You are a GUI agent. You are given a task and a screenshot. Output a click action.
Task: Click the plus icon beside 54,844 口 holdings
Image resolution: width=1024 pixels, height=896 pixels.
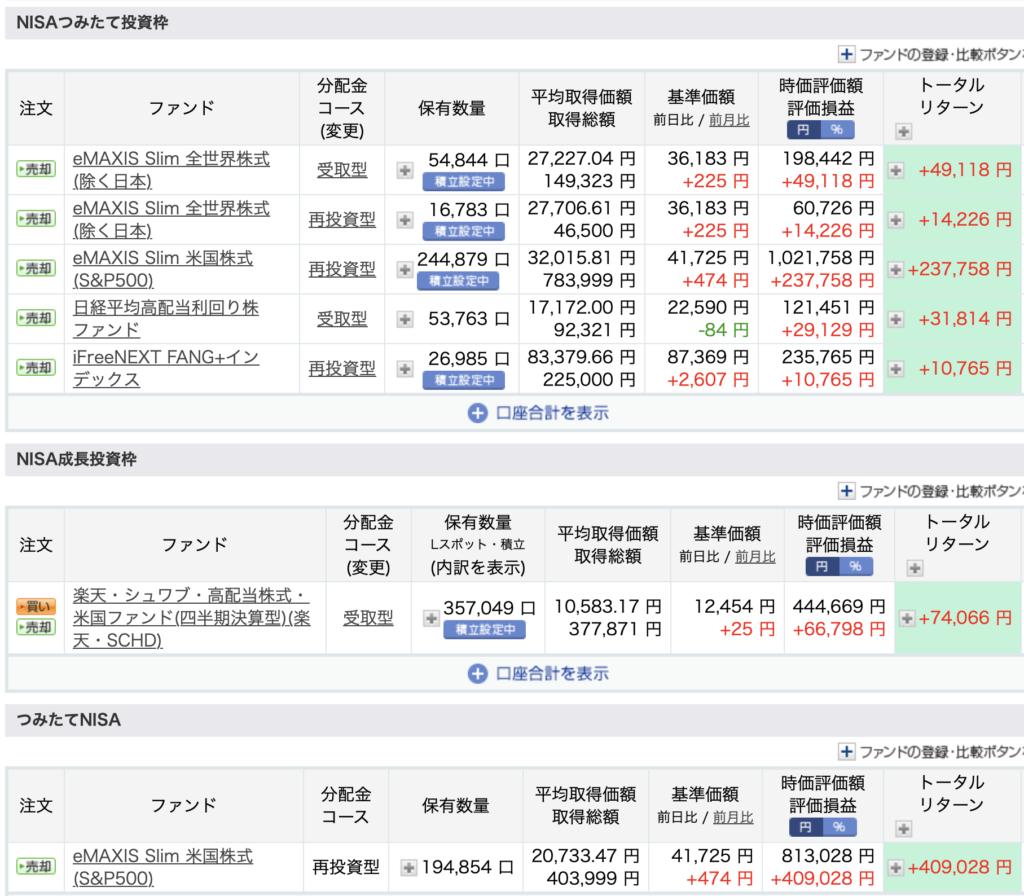click(405, 170)
